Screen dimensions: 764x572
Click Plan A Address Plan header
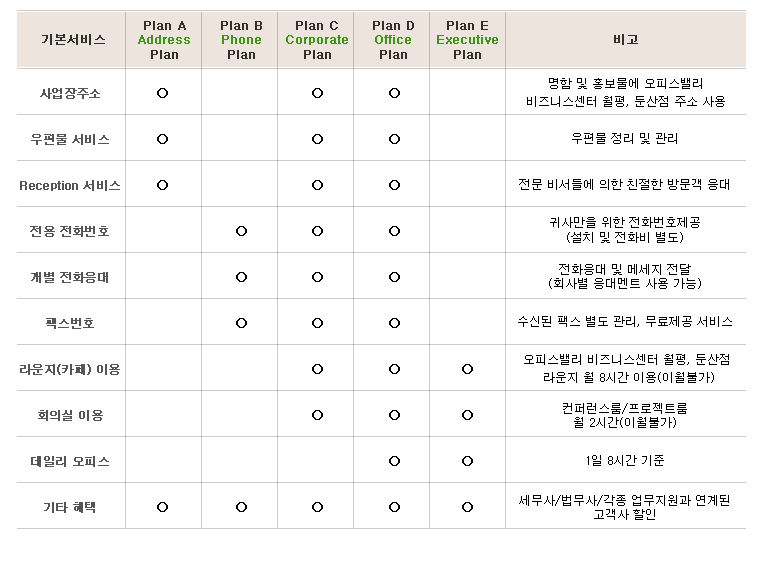coord(163,40)
